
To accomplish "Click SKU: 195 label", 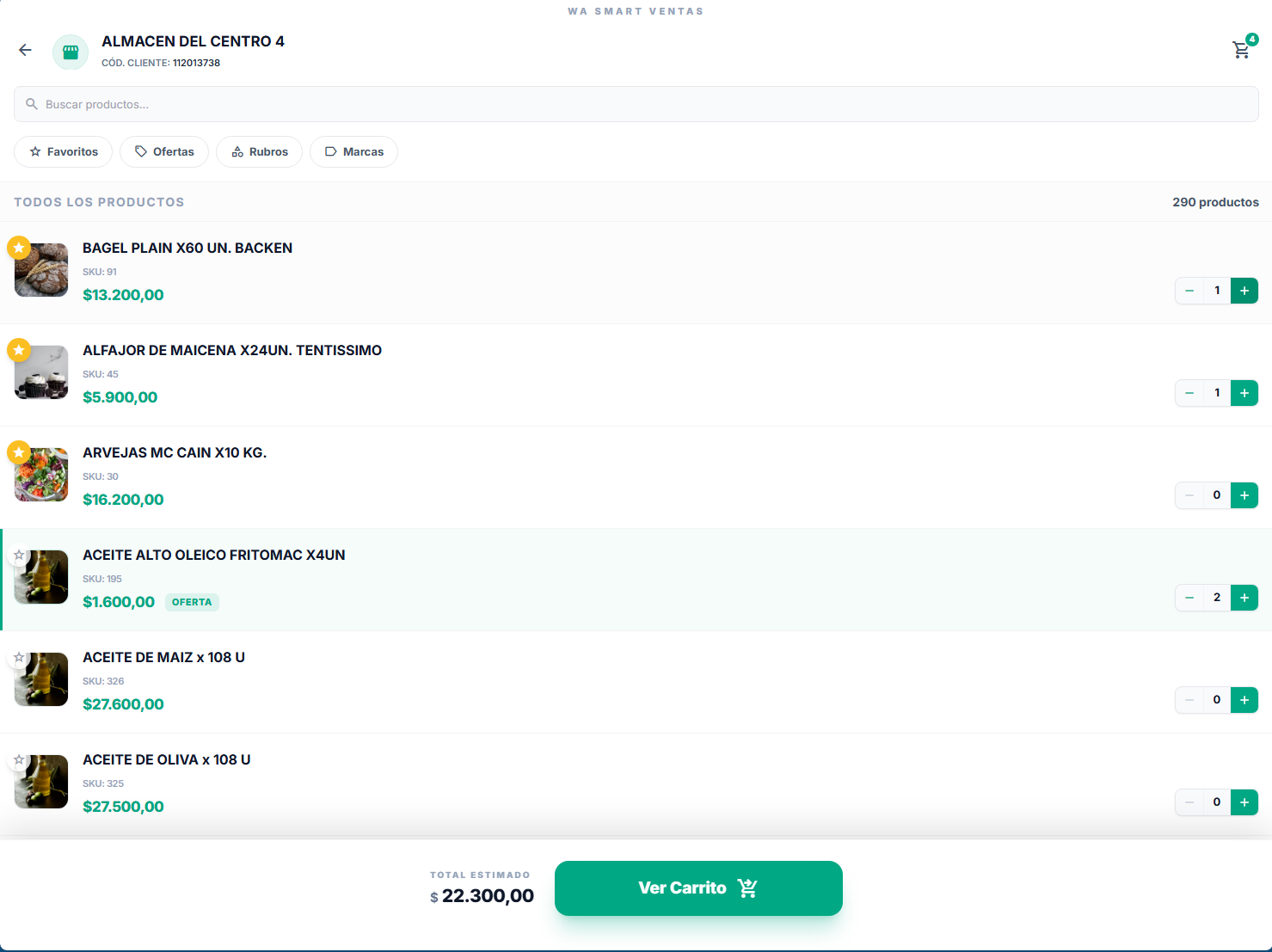I will point(102,579).
